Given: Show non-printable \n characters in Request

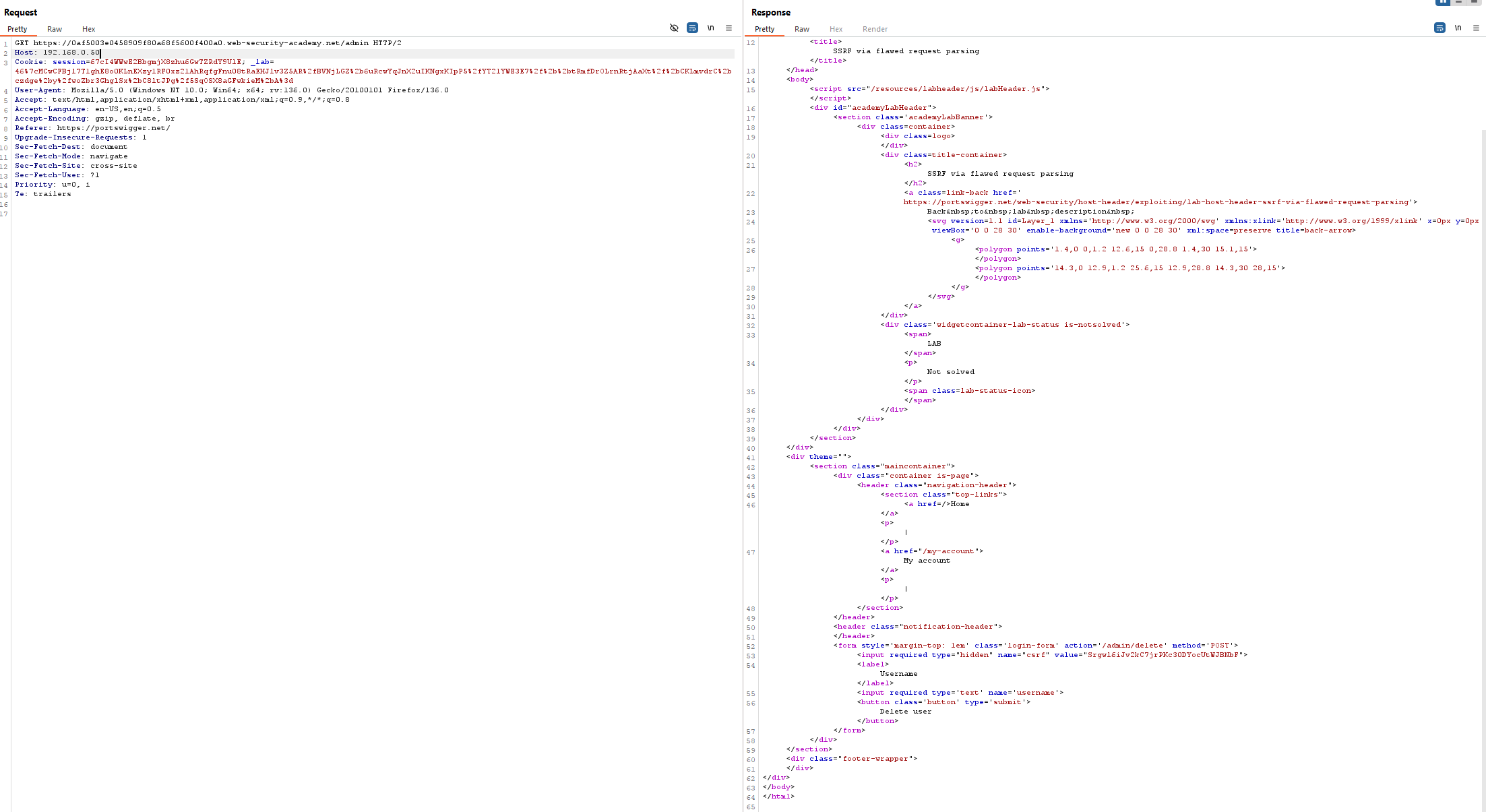Looking at the screenshot, I should click(x=710, y=28).
